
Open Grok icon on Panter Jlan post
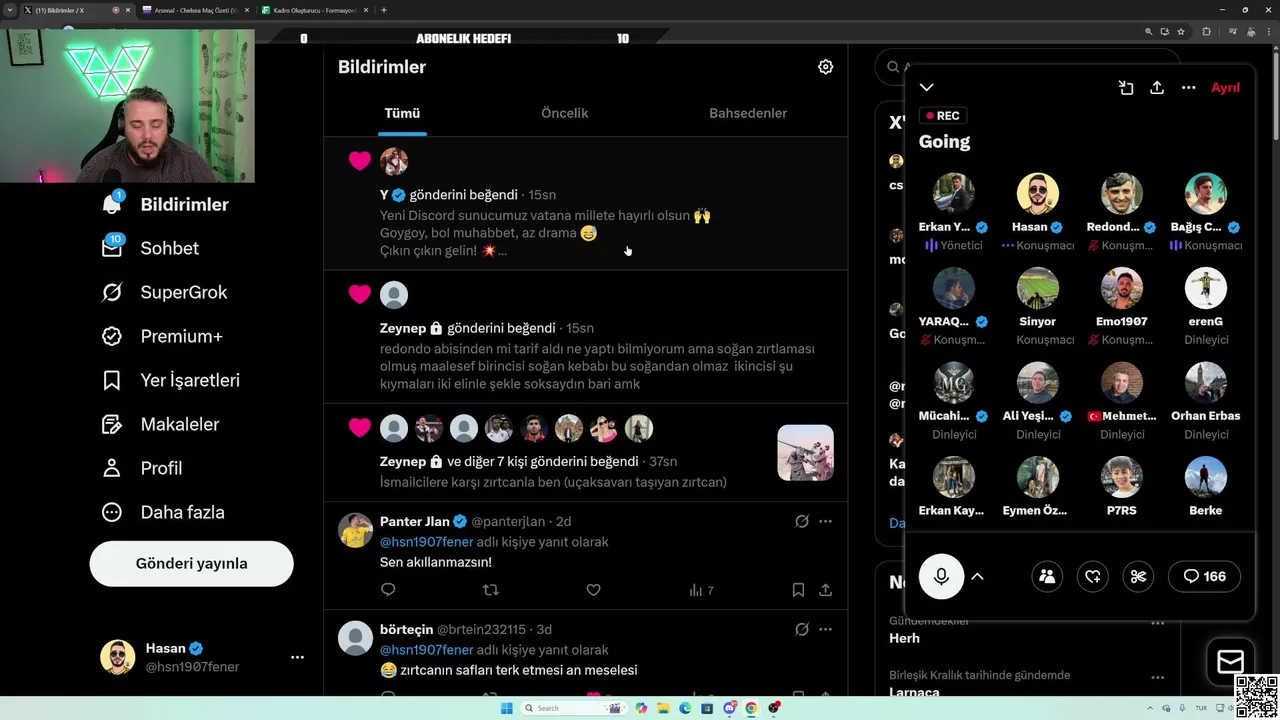point(801,521)
